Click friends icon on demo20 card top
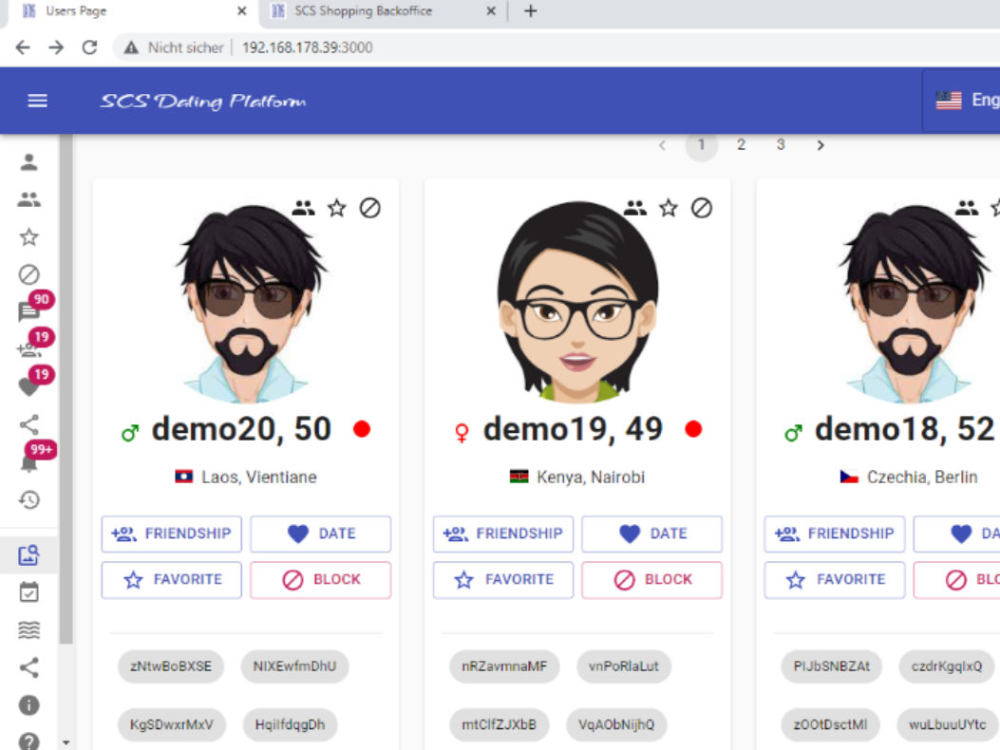 (x=304, y=208)
